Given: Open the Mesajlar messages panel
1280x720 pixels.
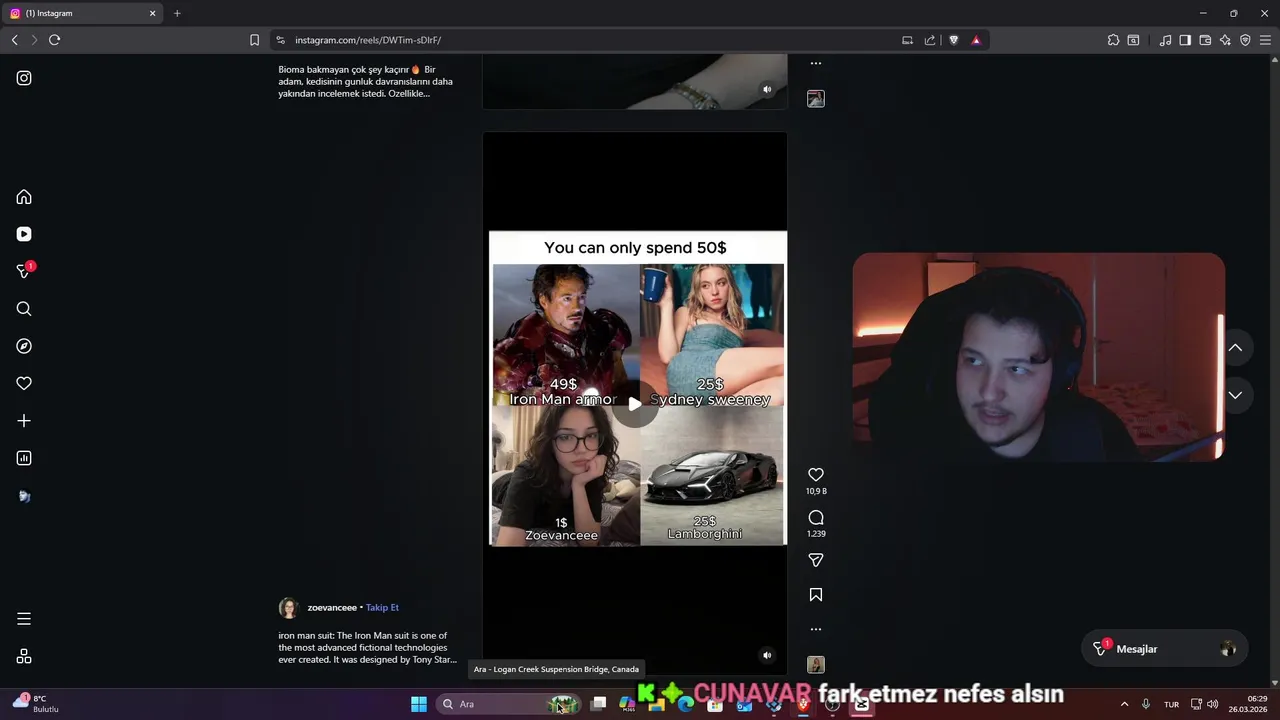Looking at the screenshot, I should pyautogui.click(x=1164, y=649).
